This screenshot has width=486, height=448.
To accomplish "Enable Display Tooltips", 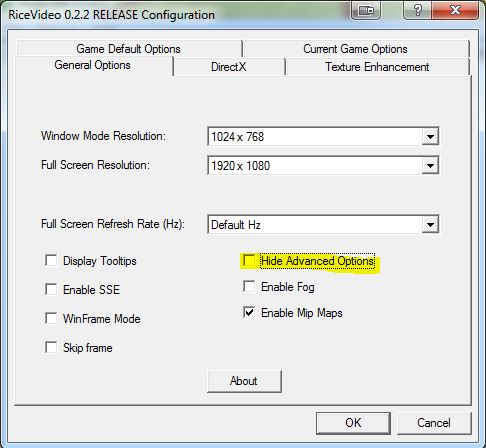I will [51, 260].
